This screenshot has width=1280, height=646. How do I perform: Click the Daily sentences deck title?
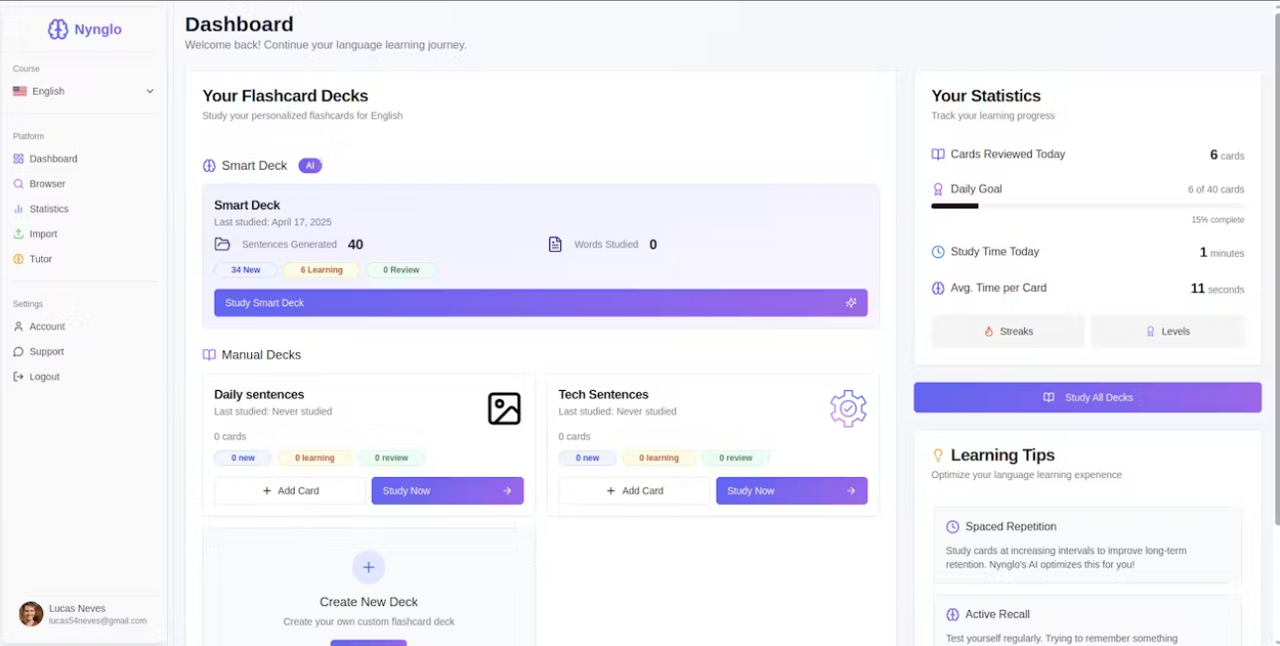259,395
